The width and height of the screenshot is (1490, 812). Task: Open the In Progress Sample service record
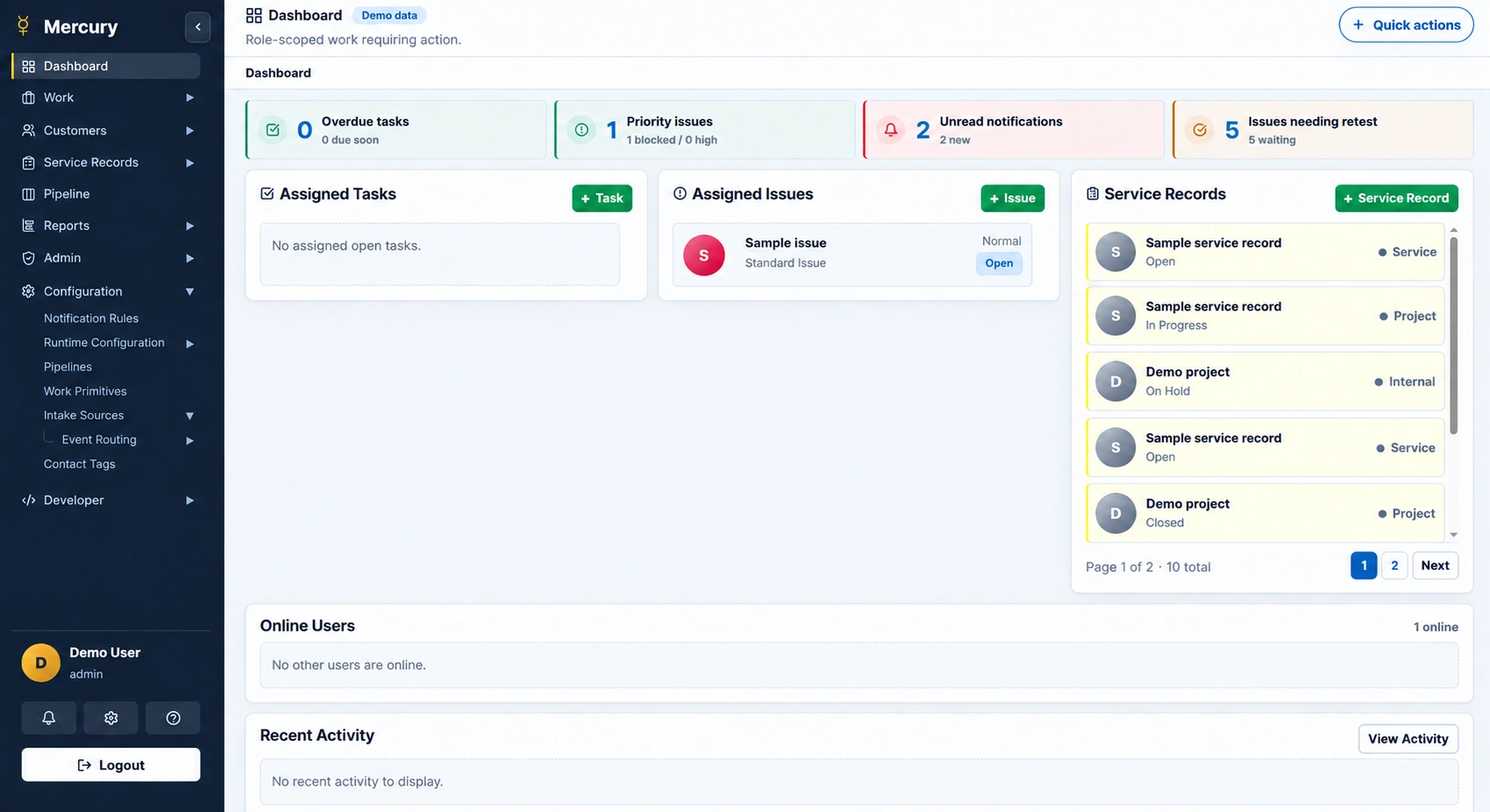1265,316
